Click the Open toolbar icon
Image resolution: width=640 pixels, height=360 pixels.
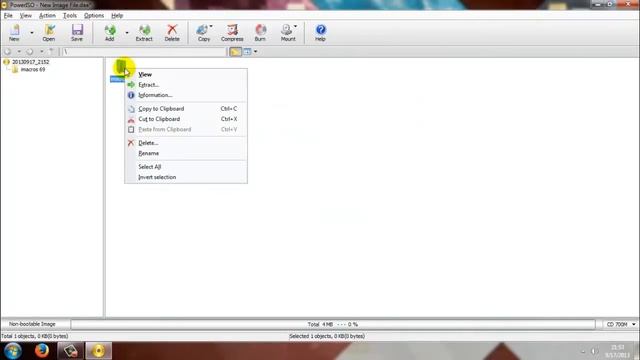tap(49, 33)
